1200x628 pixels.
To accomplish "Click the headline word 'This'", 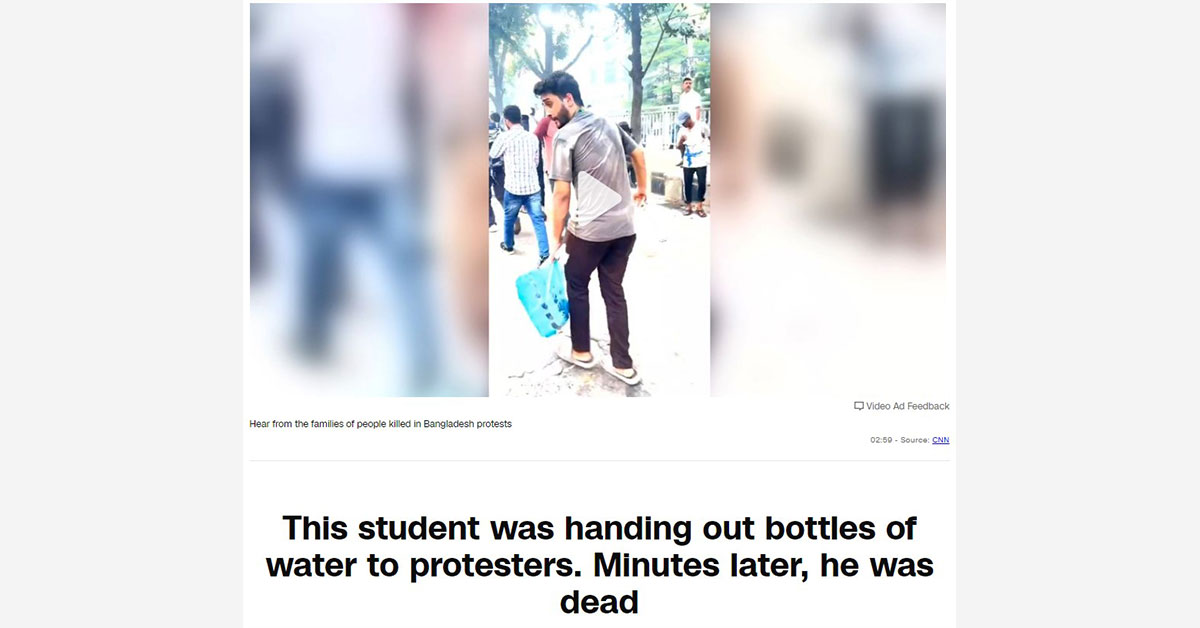I will 314,528.
